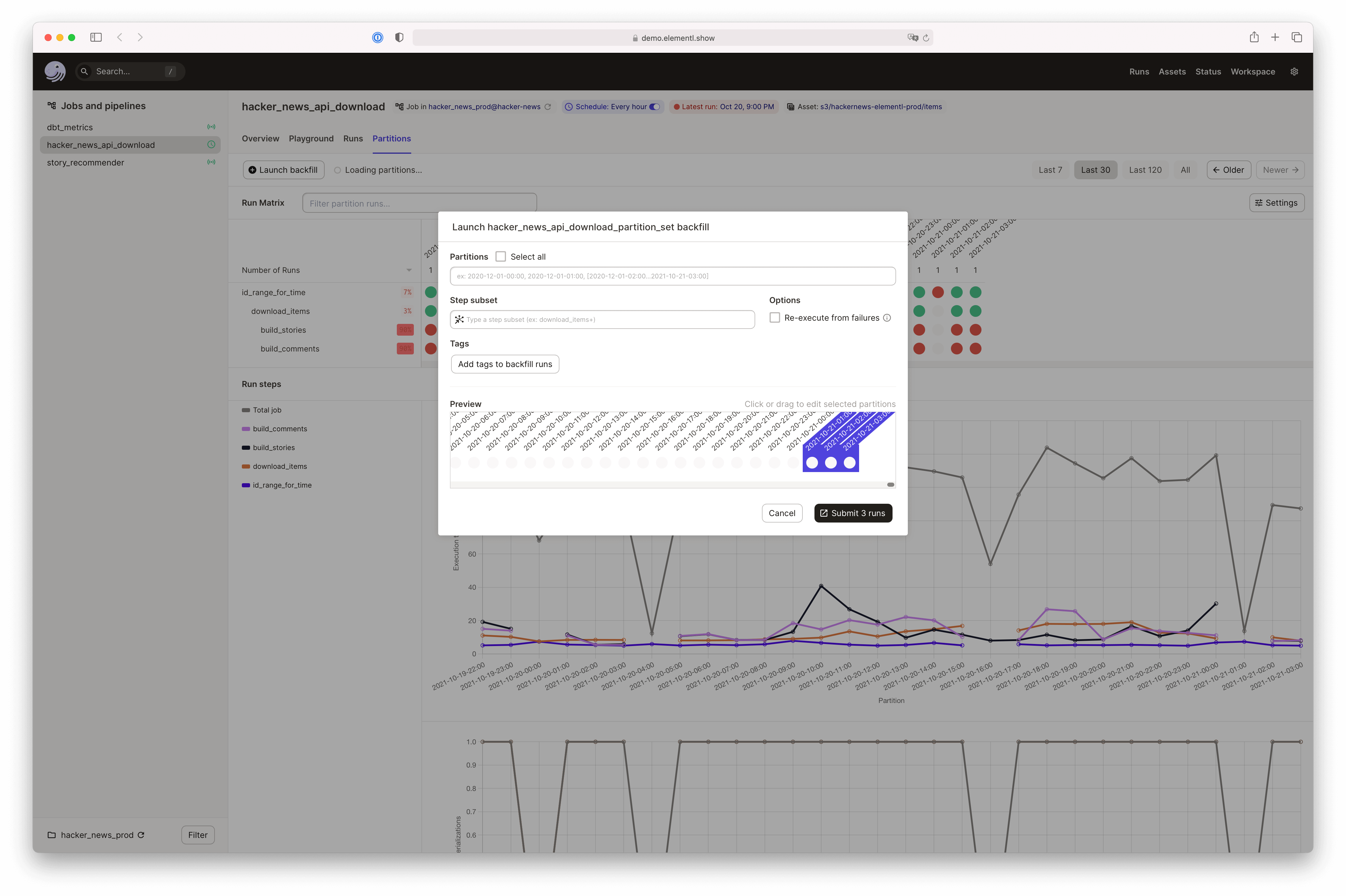The width and height of the screenshot is (1346, 896).
Task: Show Last 120 partitions
Action: [x=1145, y=170]
